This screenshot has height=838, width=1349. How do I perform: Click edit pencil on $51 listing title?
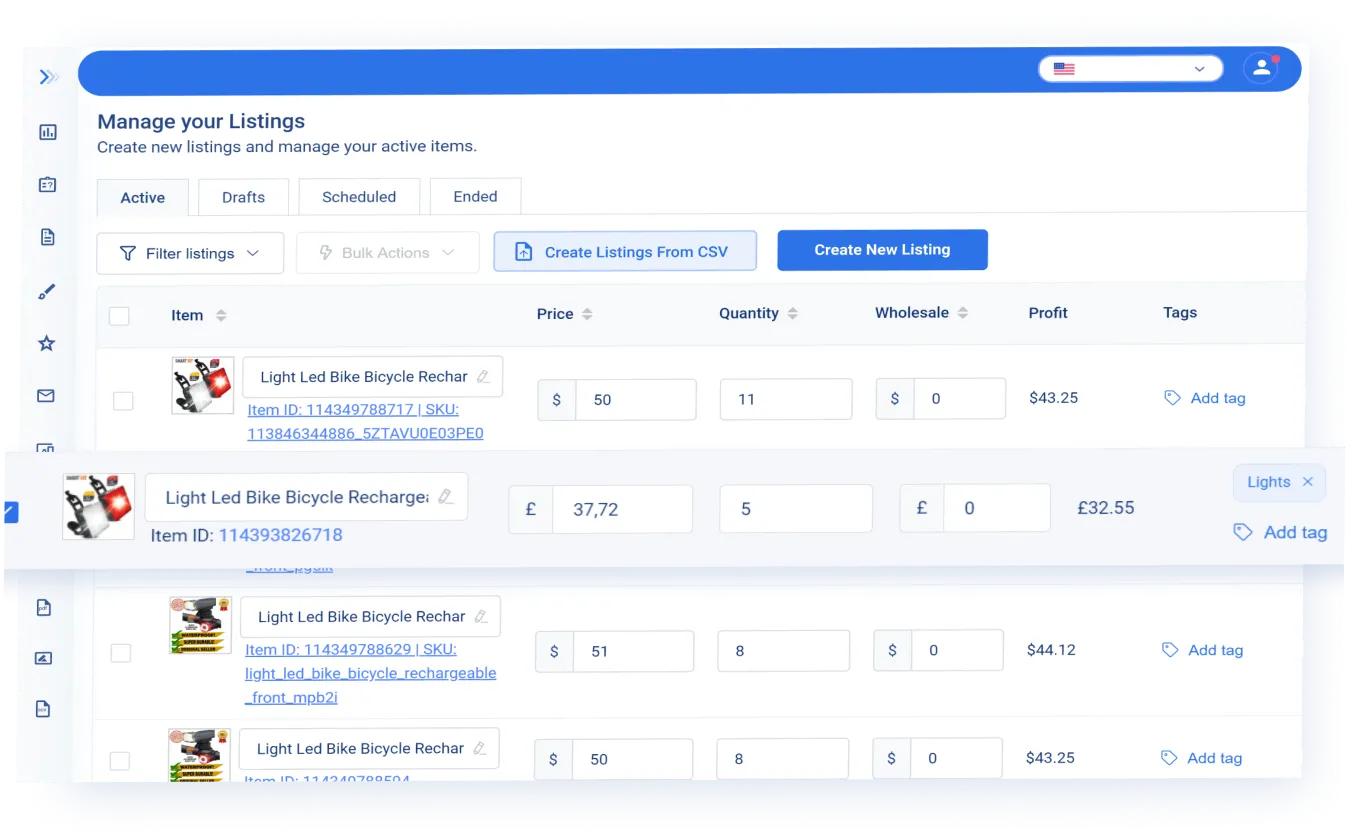pos(482,617)
